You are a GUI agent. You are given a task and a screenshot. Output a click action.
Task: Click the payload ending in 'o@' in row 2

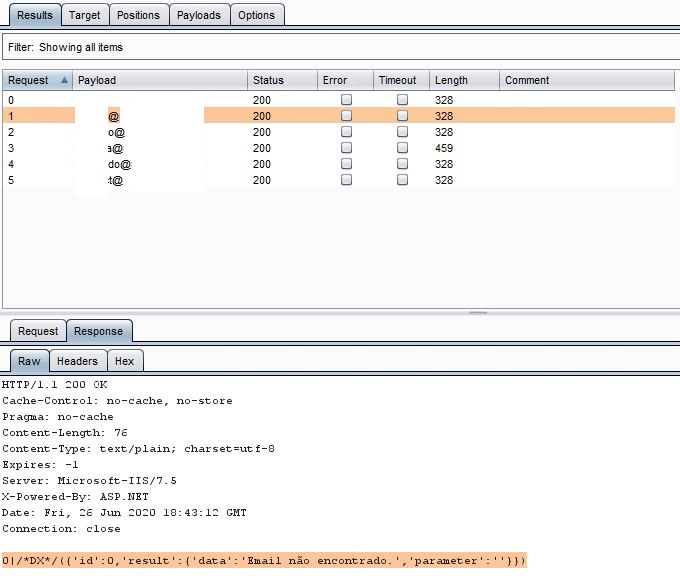pyautogui.click(x=117, y=132)
